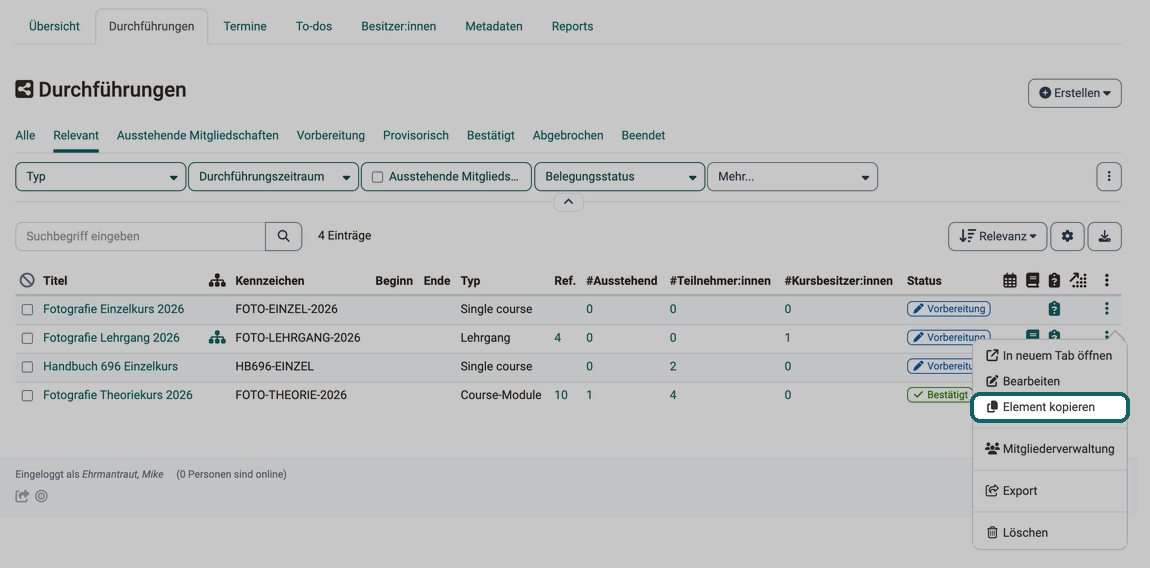The height and width of the screenshot is (568, 1150).
Task: Switch to the Reports tab
Action: (x=573, y=26)
